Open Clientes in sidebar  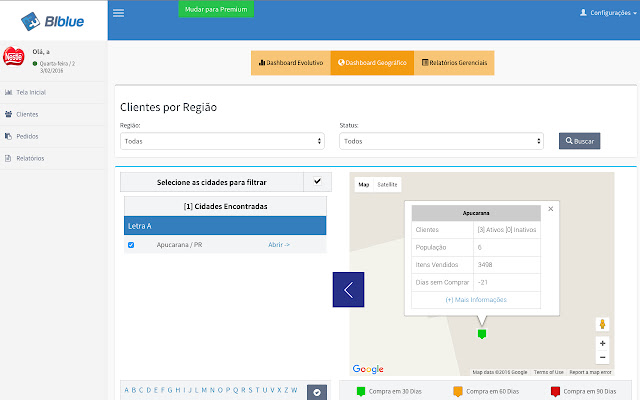pyautogui.click(x=53, y=114)
